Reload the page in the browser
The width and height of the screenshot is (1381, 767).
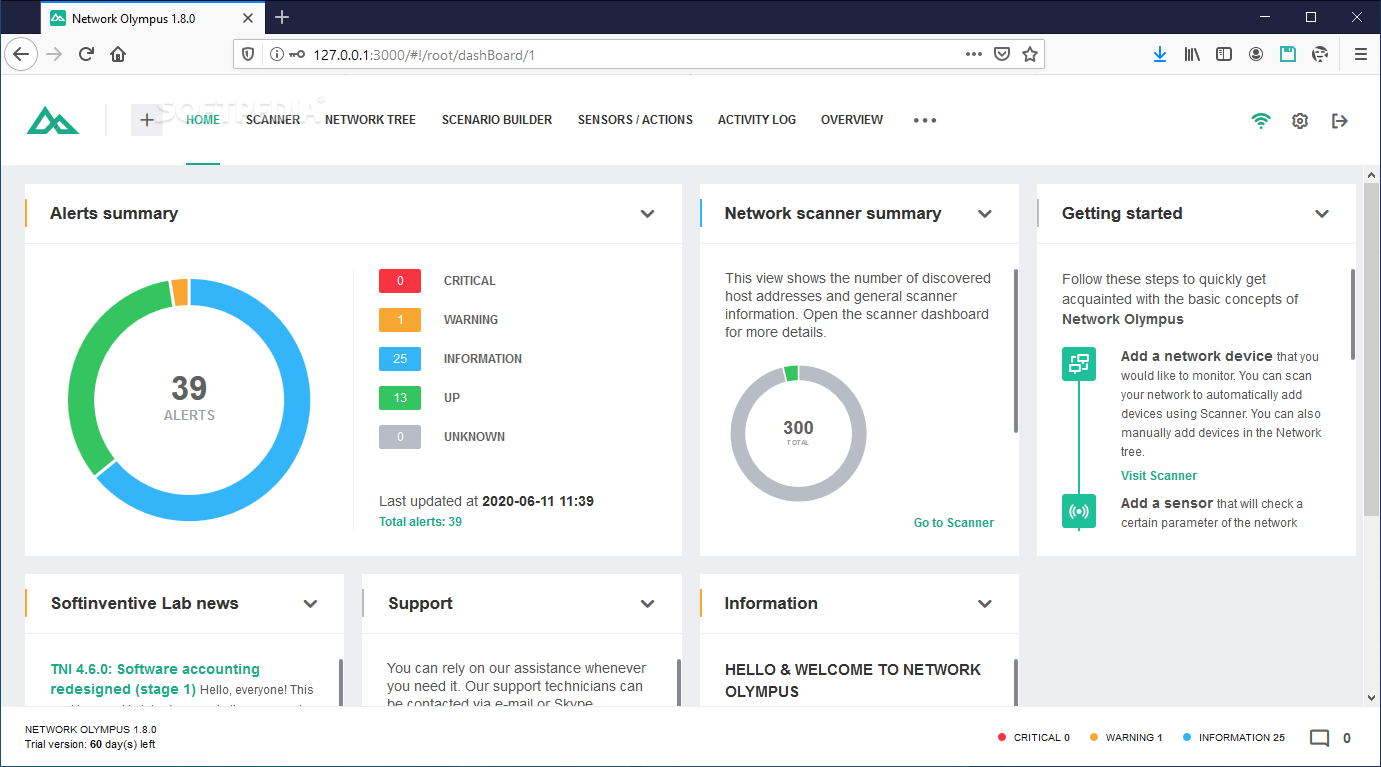tap(86, 54)
